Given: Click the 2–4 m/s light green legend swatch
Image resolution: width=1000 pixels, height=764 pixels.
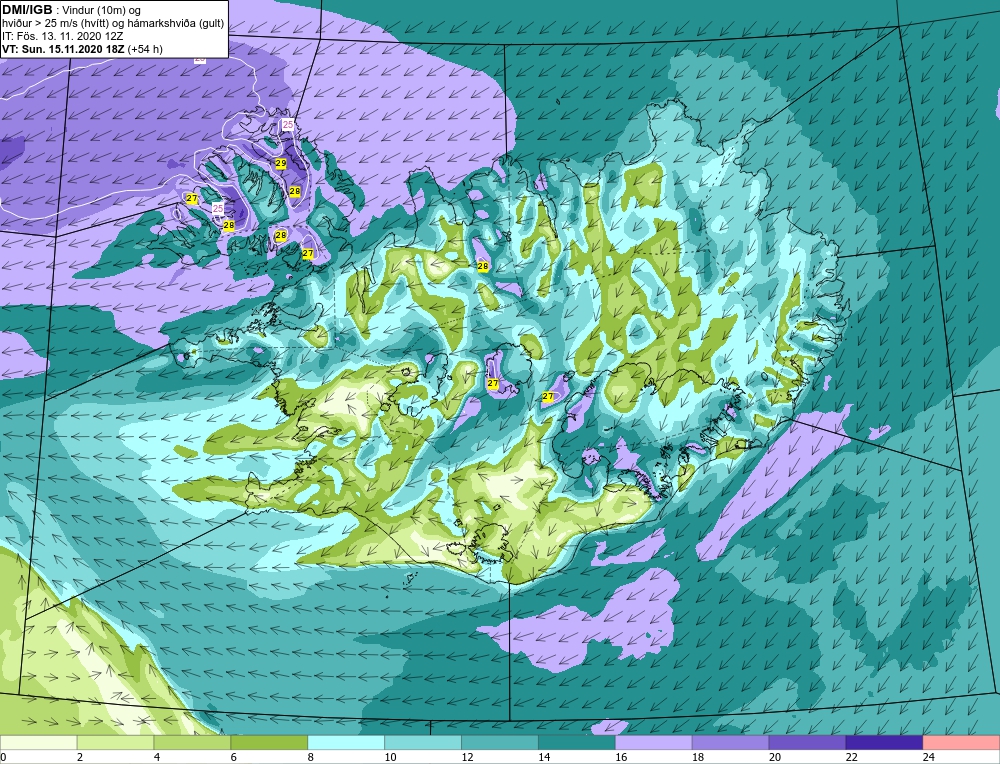Looking at the screenshot, I should coord(115,743).
